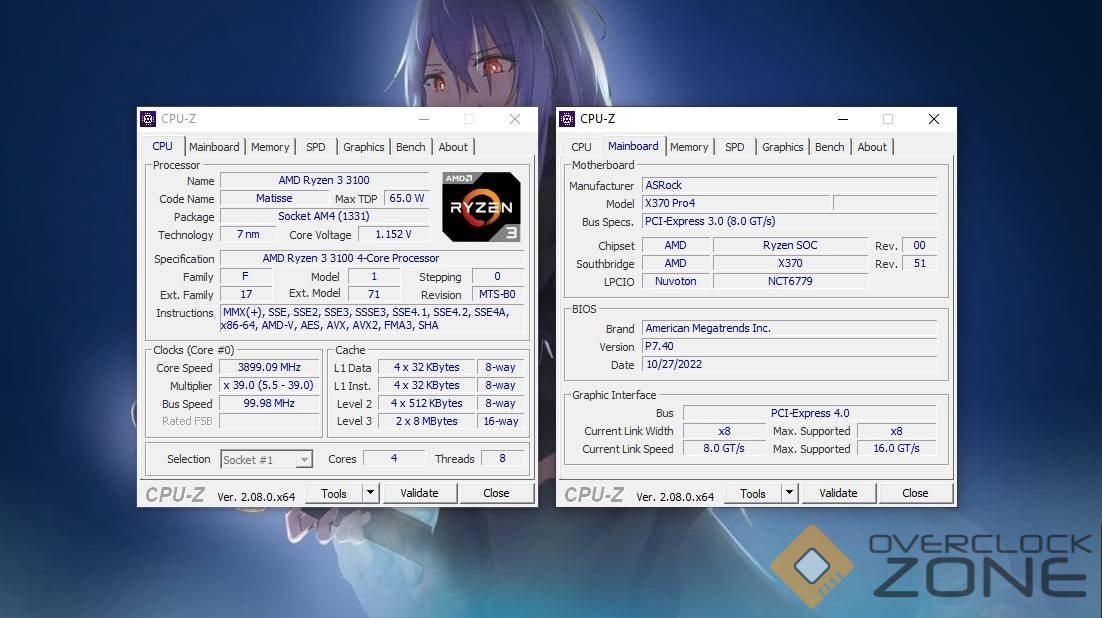This screenshot has height=618, width=1102.
Task: Click Current Link Width value 'x8'
Action: coord(724,431)
